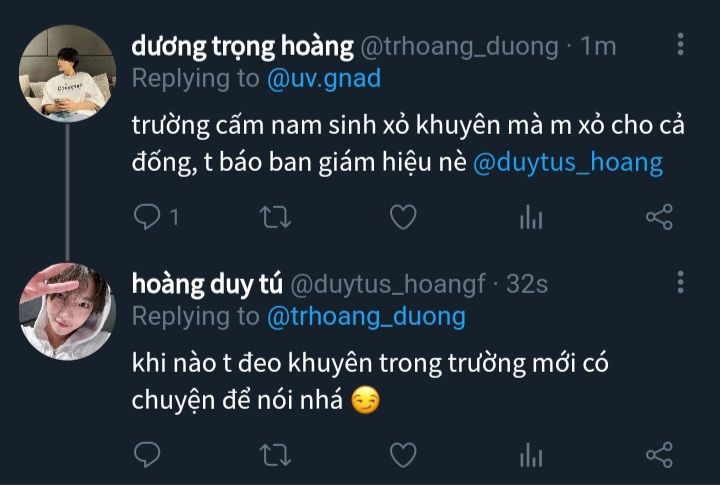Retweet hoàng duy tú's tweet
720x485 pixels.
coord(275,455)
